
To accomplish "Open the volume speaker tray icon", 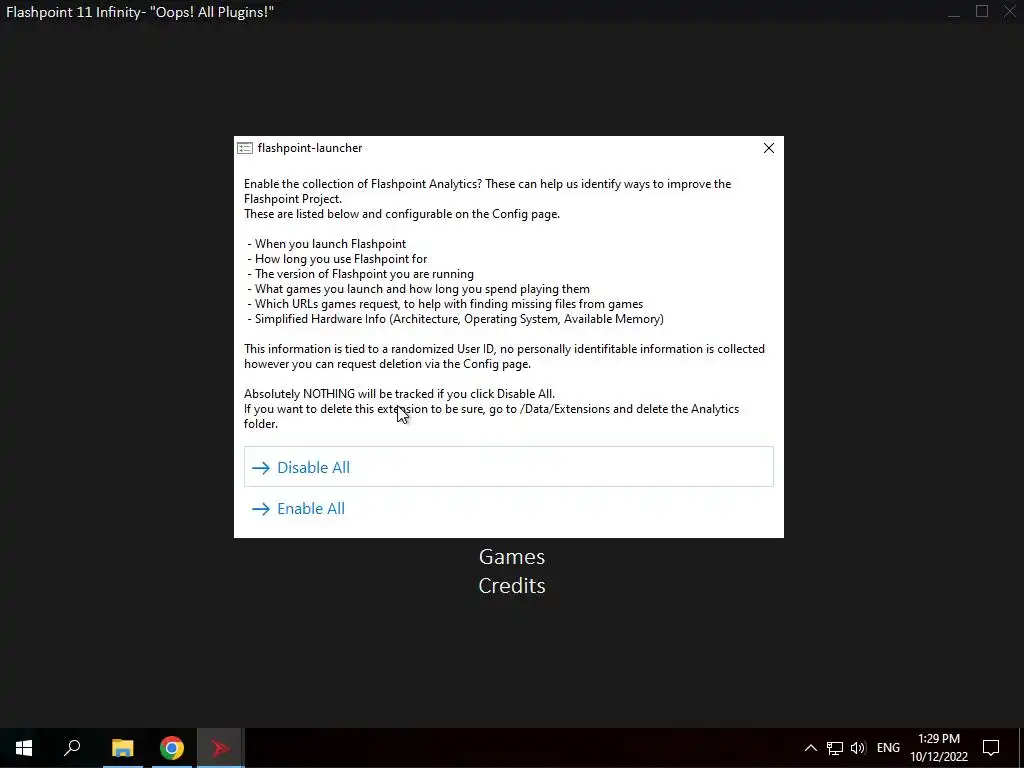I will [x=858, y=748].
